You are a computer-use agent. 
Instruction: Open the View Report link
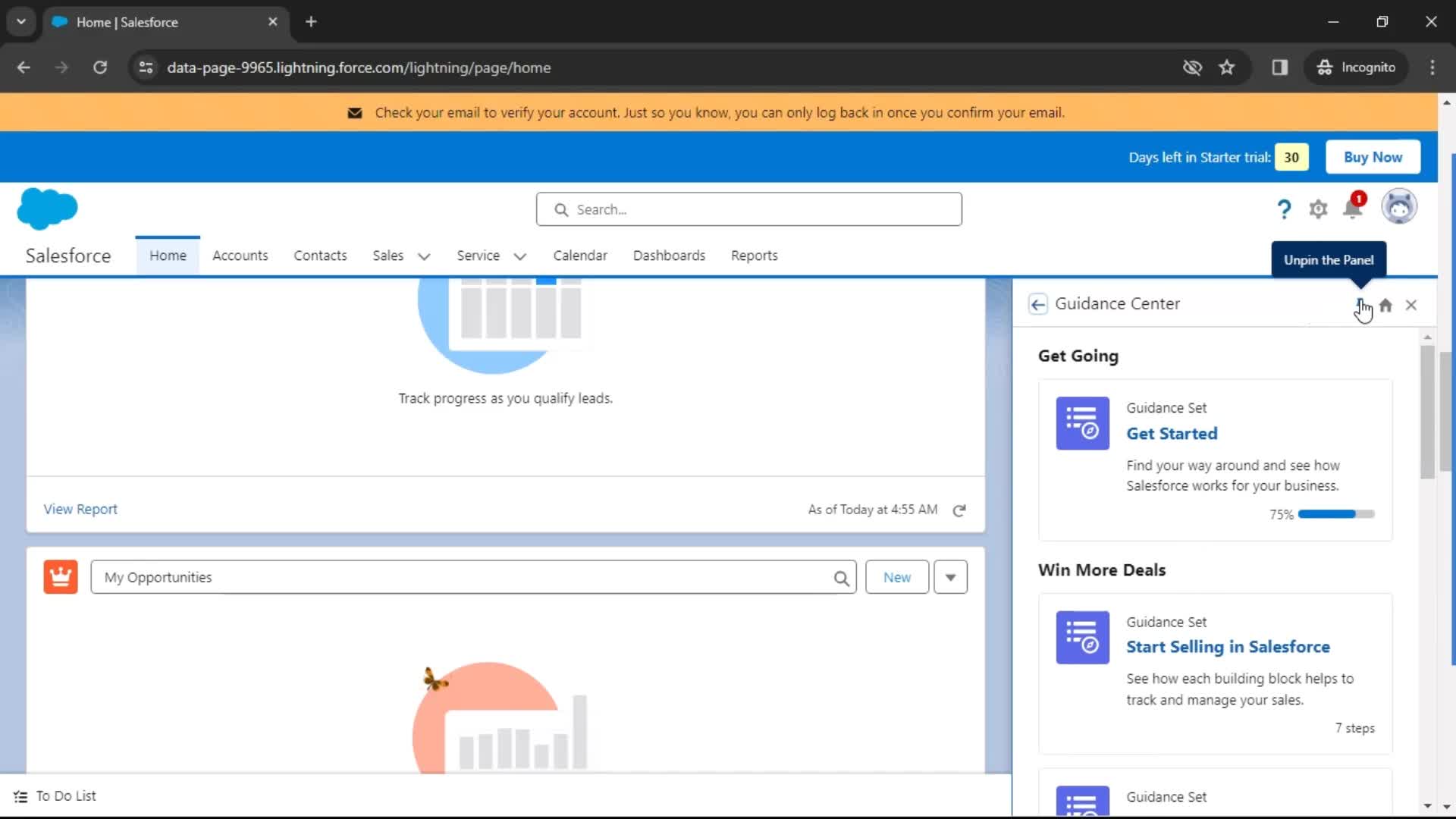80,510
